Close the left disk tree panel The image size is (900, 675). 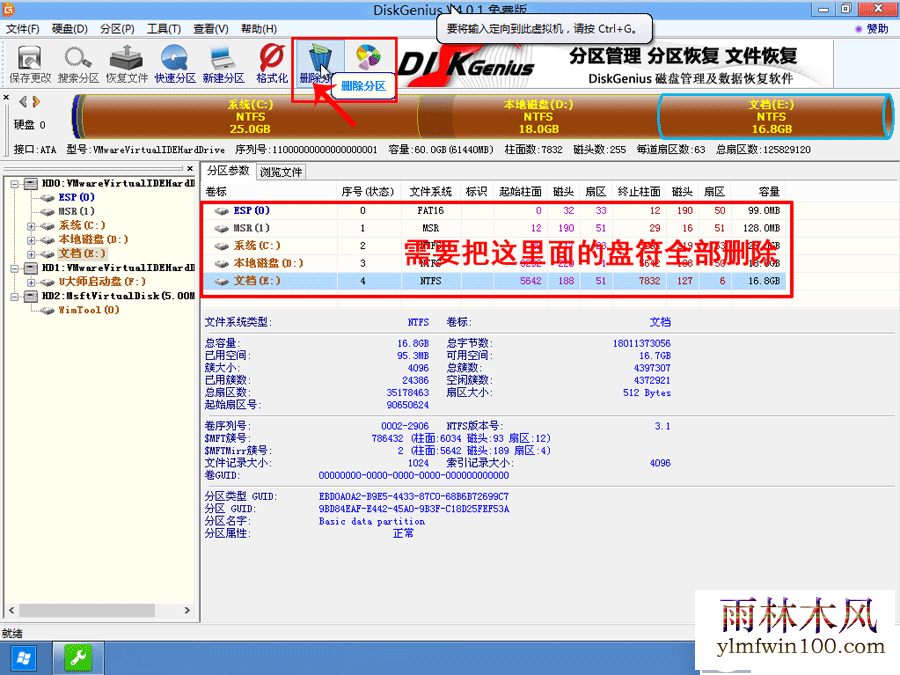pyautogui.click(x=190, y=168)
